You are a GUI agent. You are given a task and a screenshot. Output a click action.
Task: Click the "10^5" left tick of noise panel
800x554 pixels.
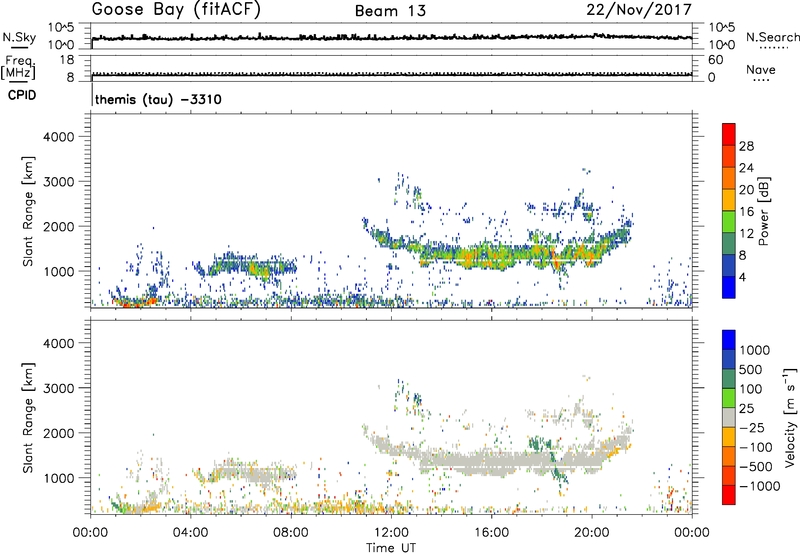tap(61, 27)
